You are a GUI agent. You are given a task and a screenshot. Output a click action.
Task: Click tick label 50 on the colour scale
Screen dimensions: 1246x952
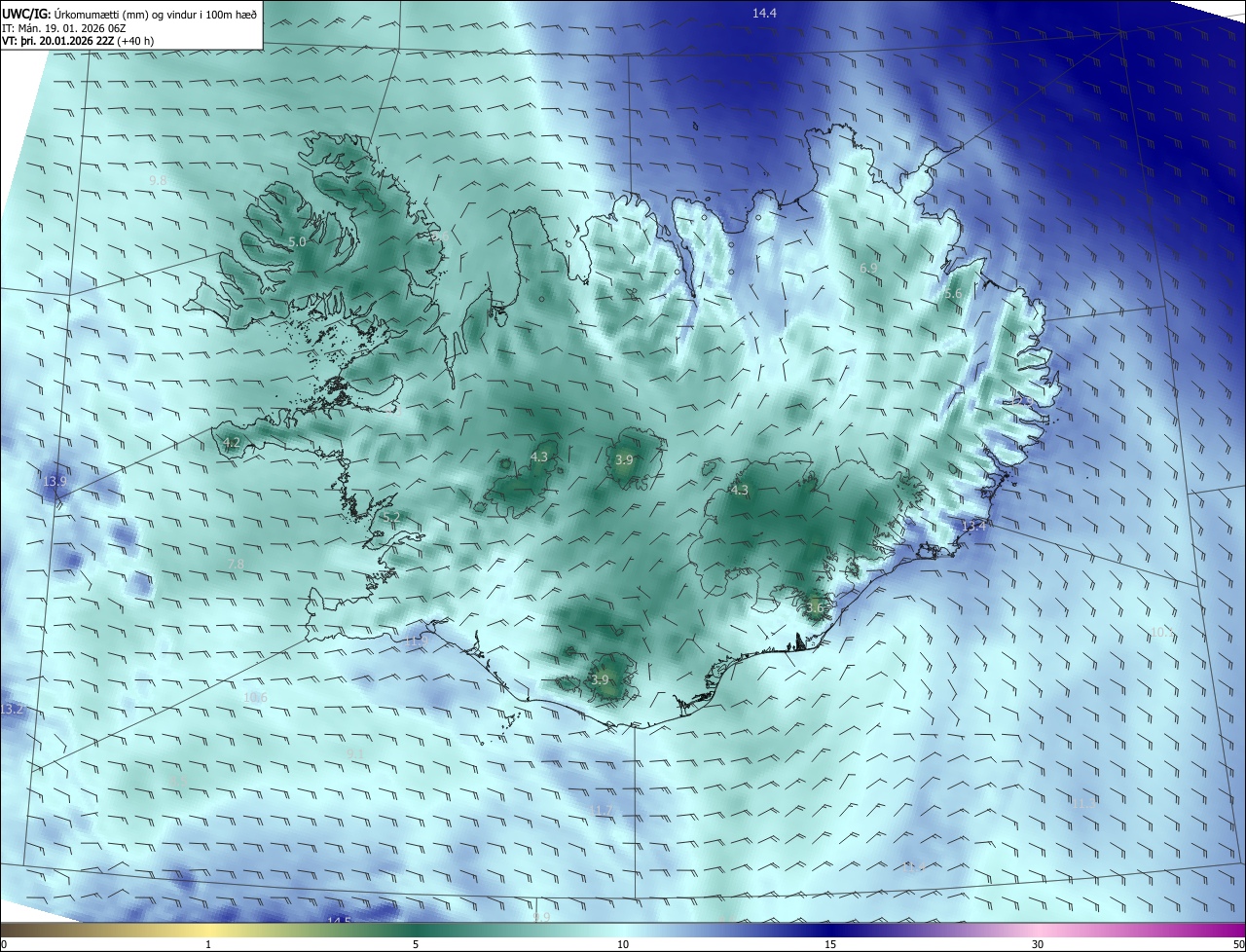[1238, 944]
